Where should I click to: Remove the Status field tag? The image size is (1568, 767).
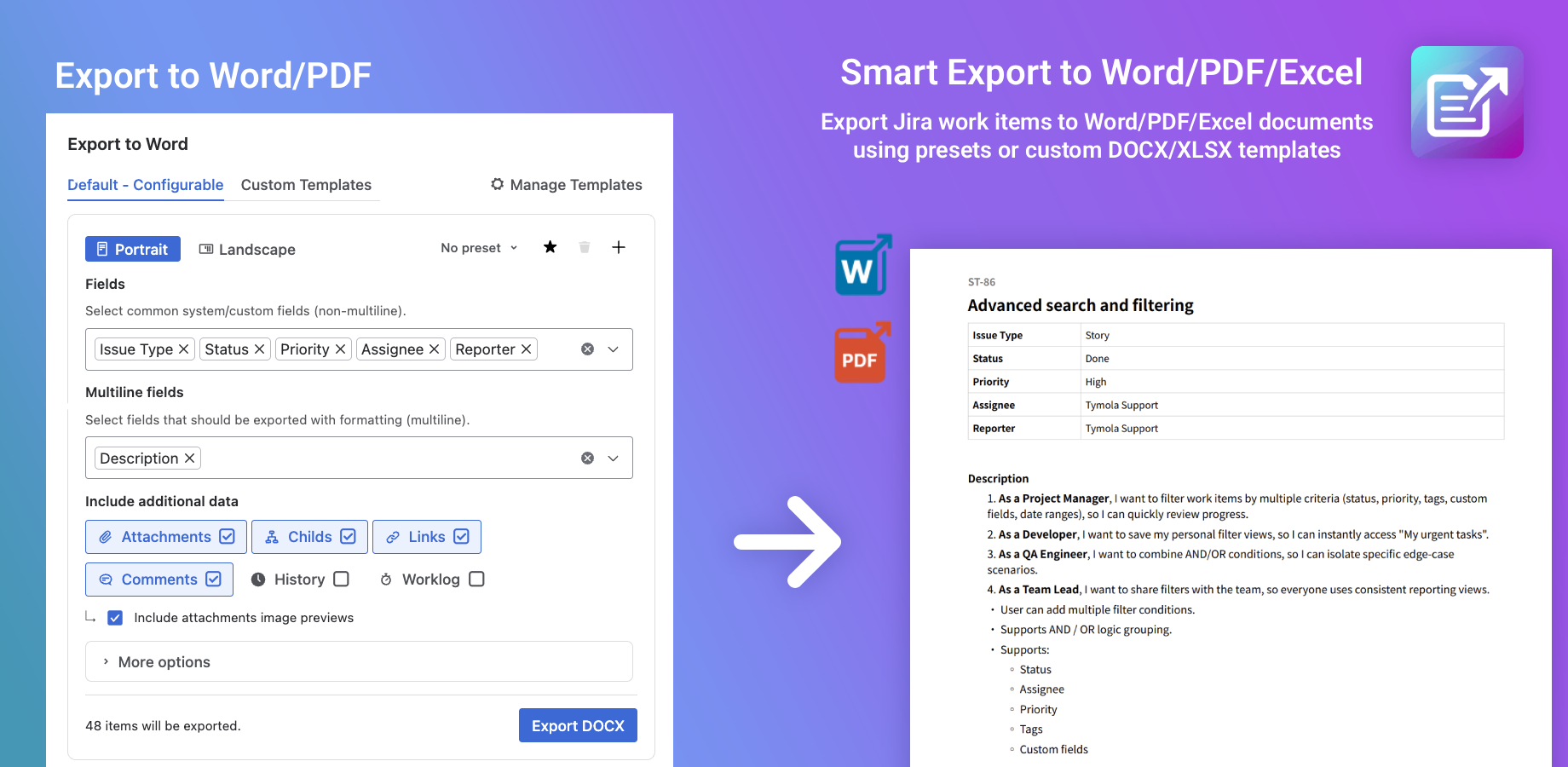tap(259, 349)
